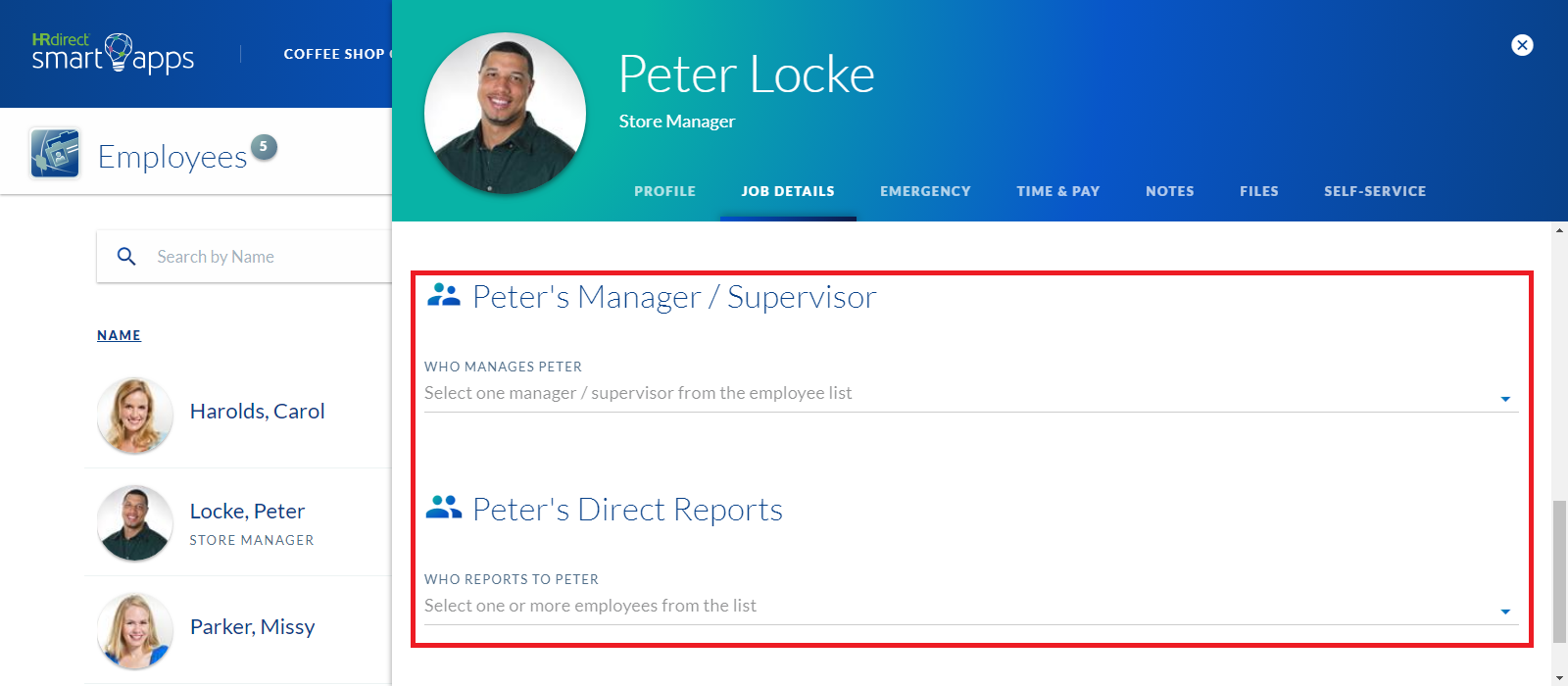
Task: Click the manager / supervisor selection field
Action: tap(971, 394)
